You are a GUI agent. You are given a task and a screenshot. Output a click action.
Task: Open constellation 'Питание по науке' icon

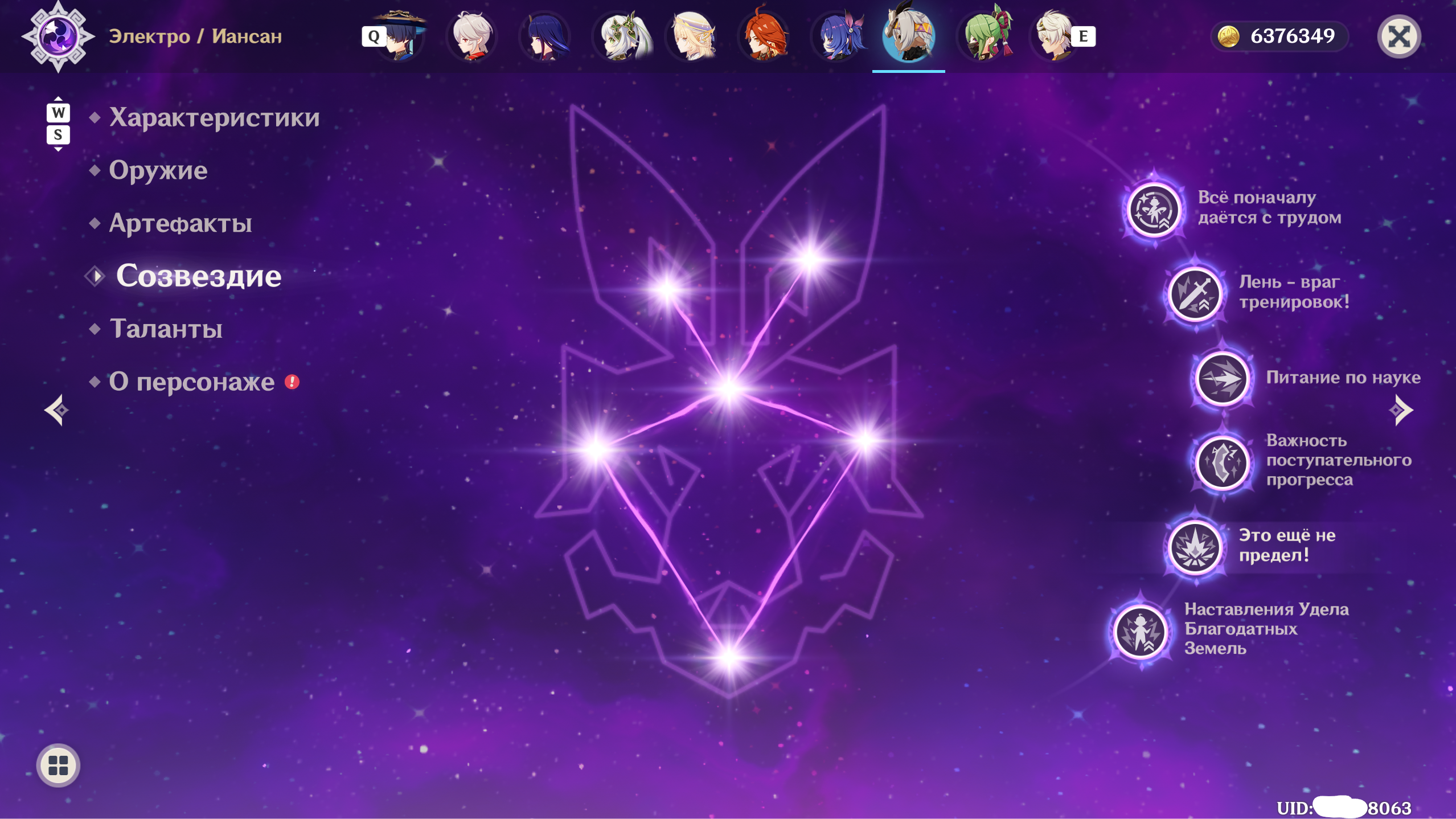coord(1222,378)
